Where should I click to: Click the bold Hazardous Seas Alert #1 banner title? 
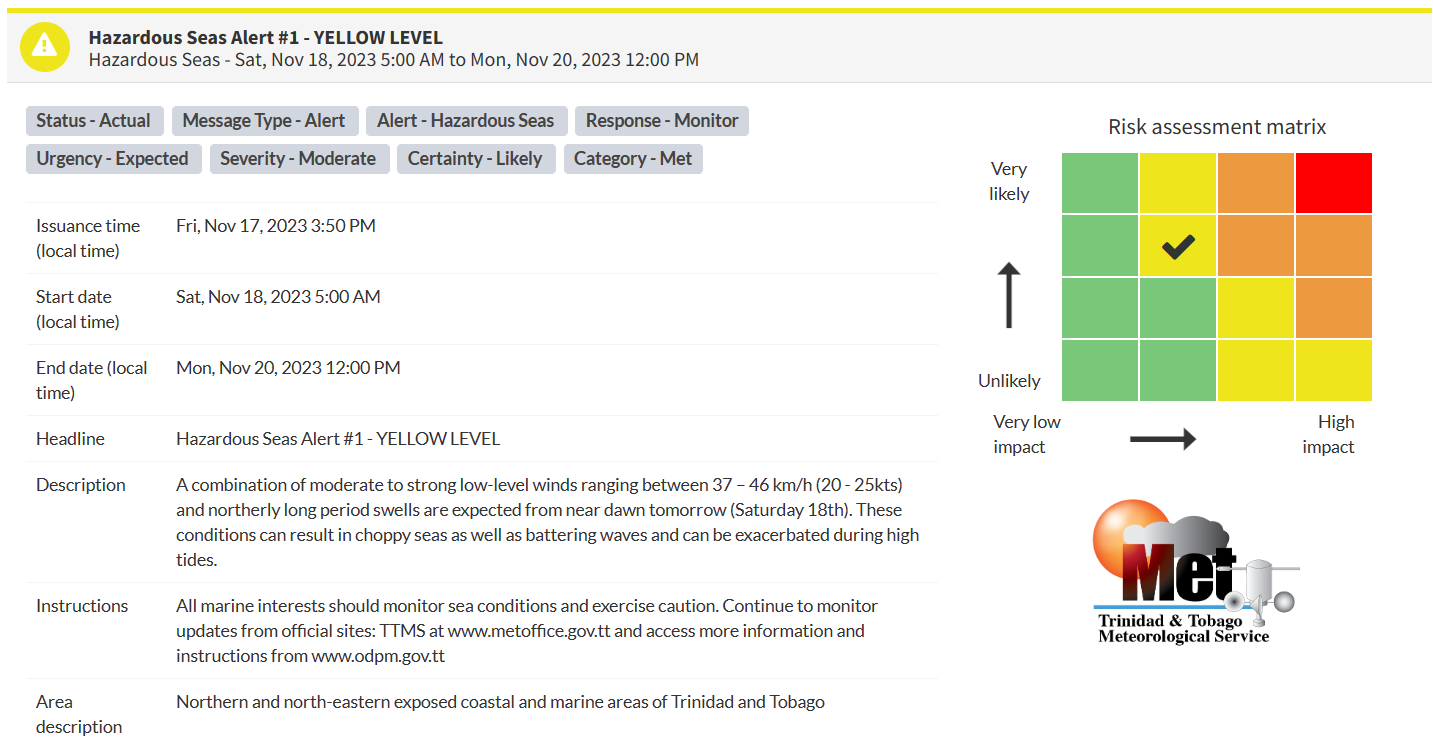pyautogui.click(x=266, y=38)
